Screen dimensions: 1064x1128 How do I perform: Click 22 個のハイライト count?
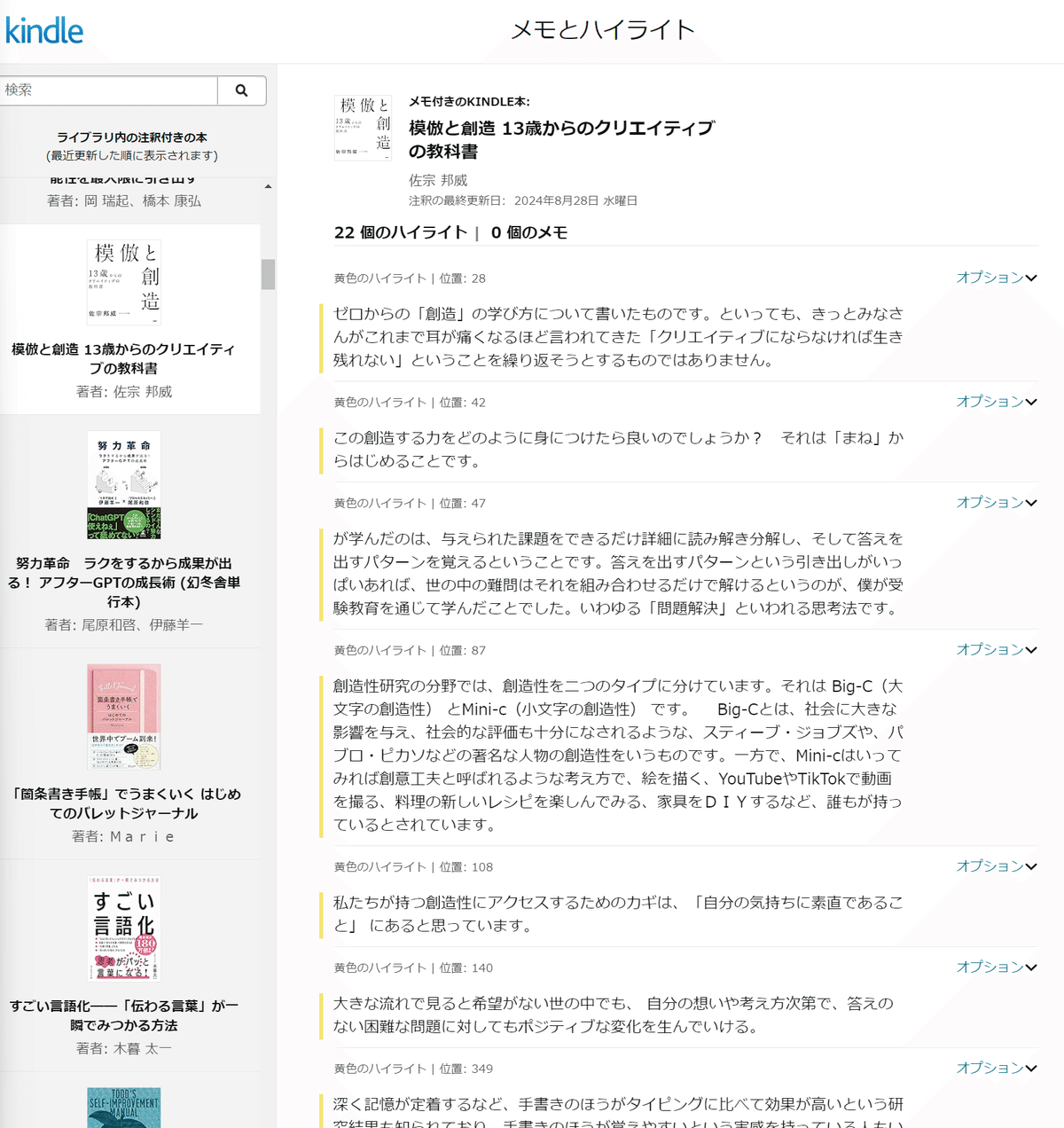coord(400,232)
